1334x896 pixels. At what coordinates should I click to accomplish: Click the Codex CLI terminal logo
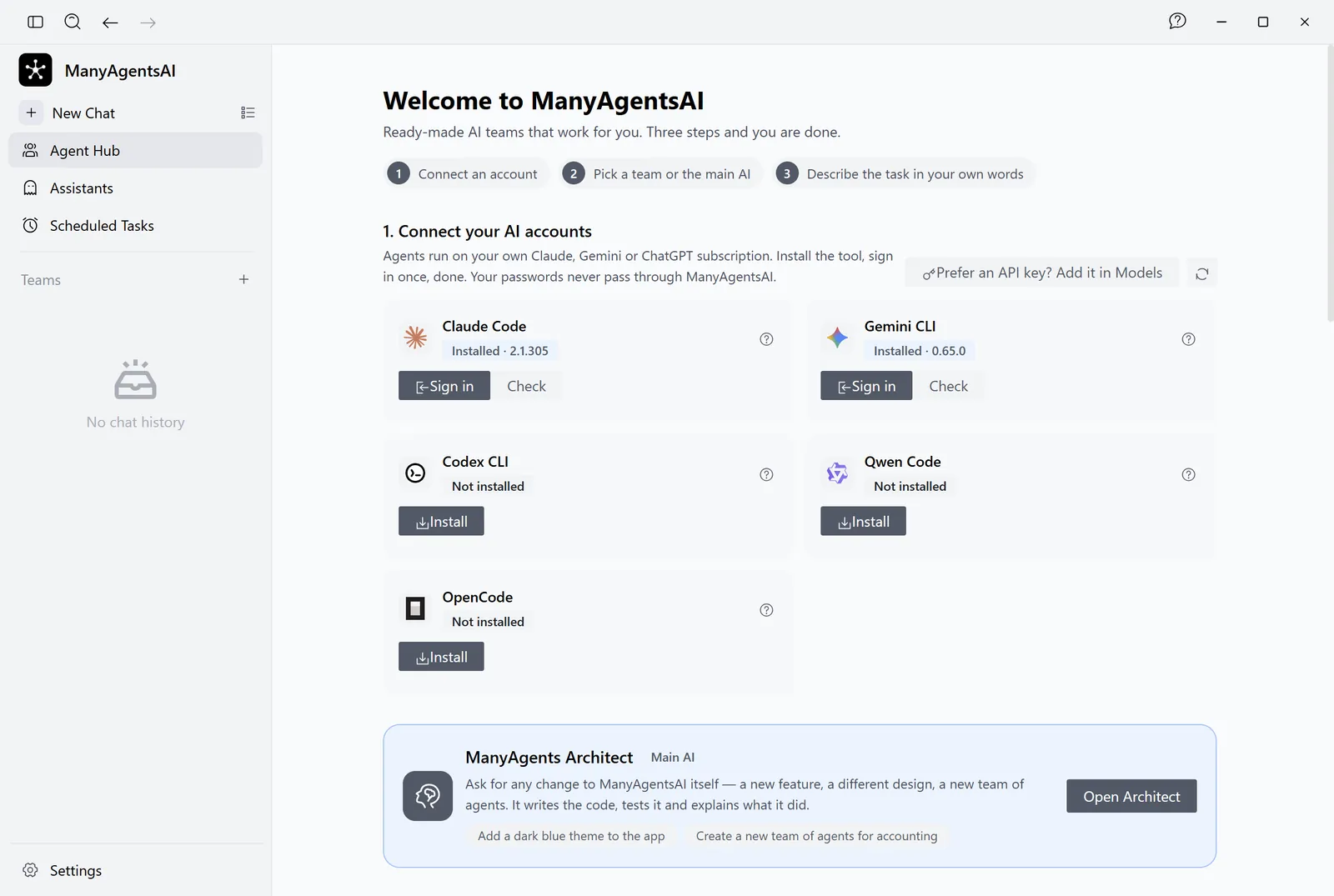coord(415,473)
